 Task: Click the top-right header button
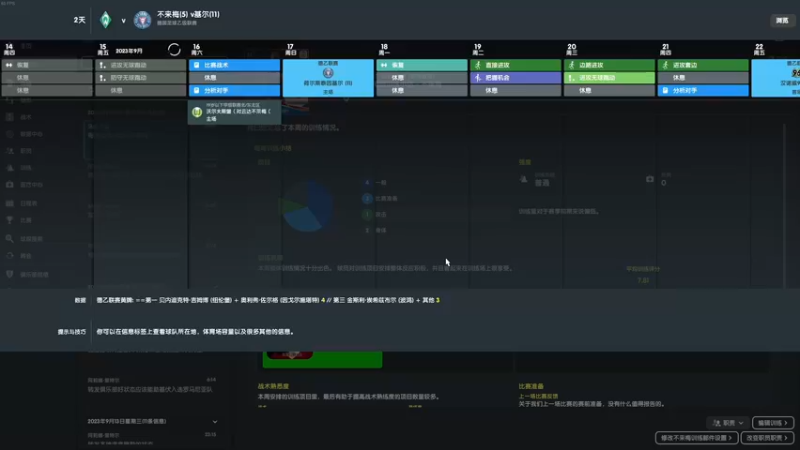(782, 20)
